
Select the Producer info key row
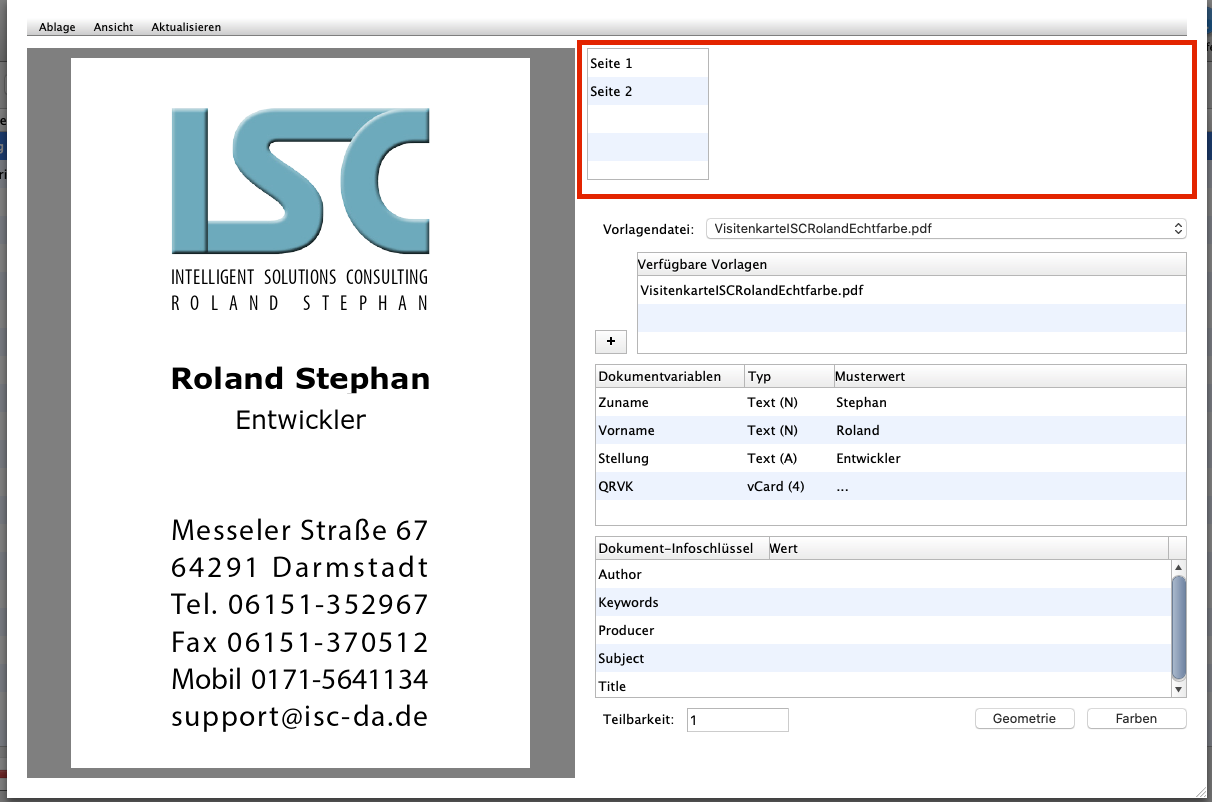883,630
